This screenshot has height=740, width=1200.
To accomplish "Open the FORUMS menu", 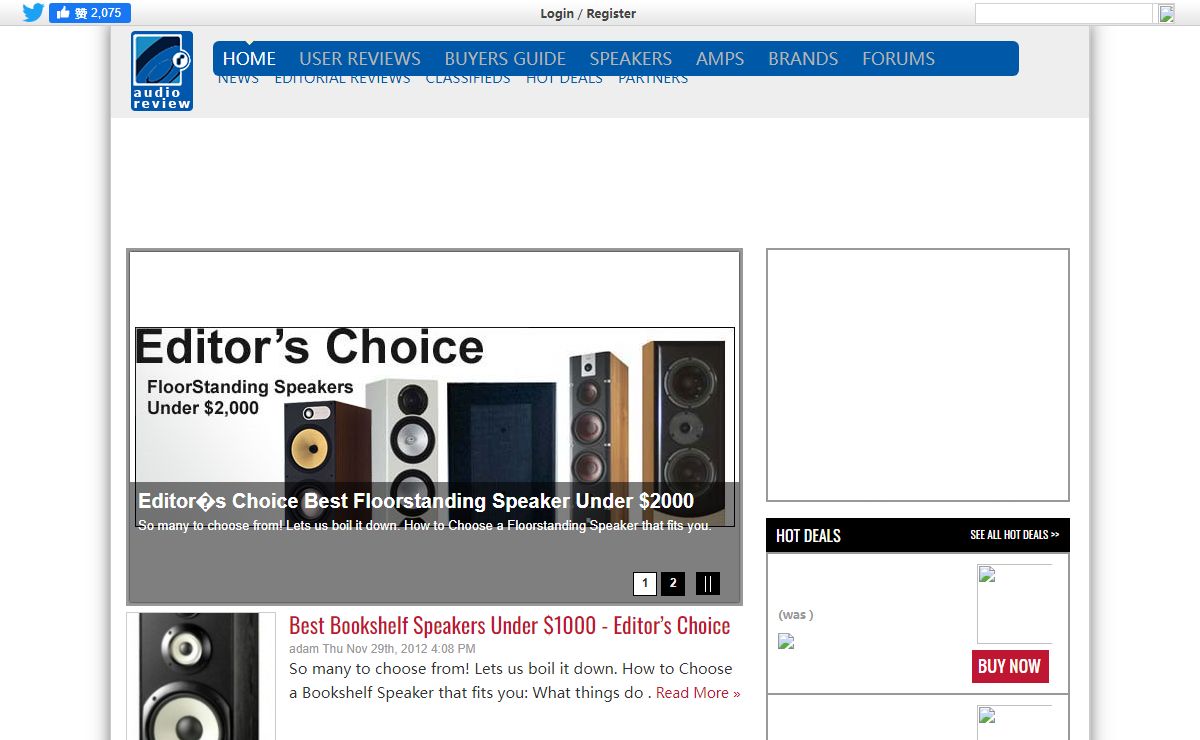I will coord(898,58).
